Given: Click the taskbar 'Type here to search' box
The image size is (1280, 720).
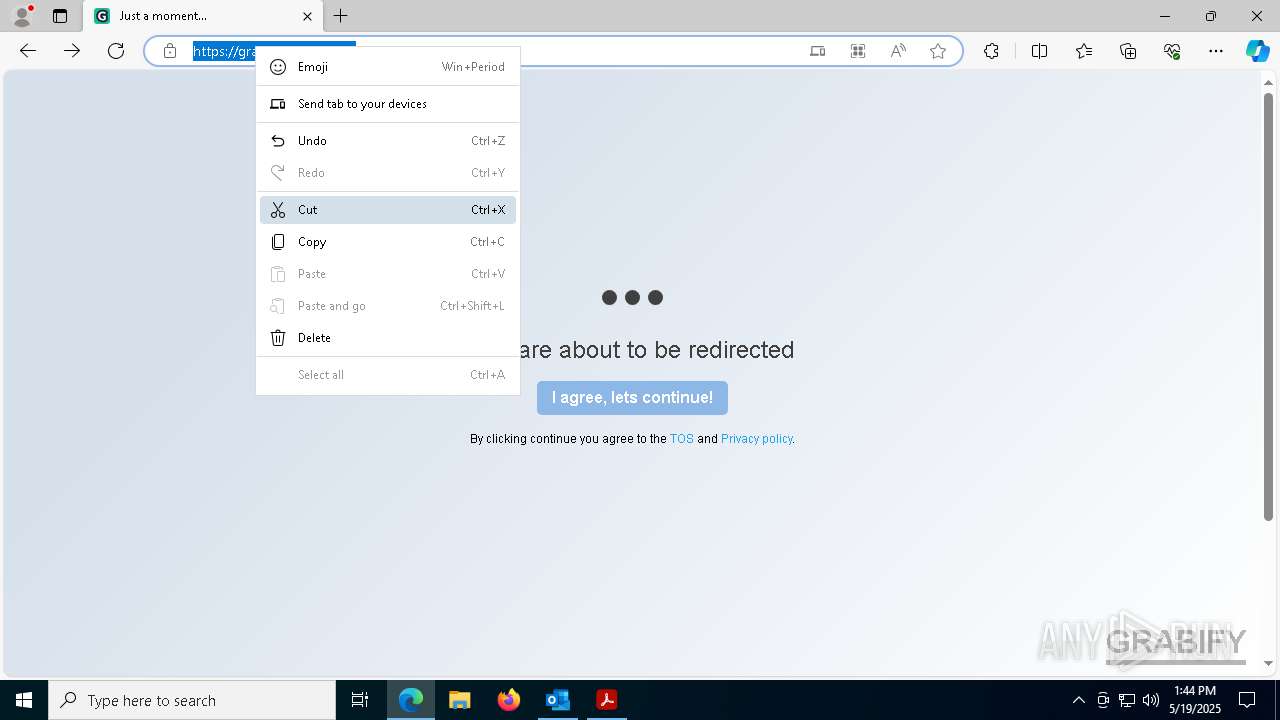Looking at the screenshot, I should (192, 700).
